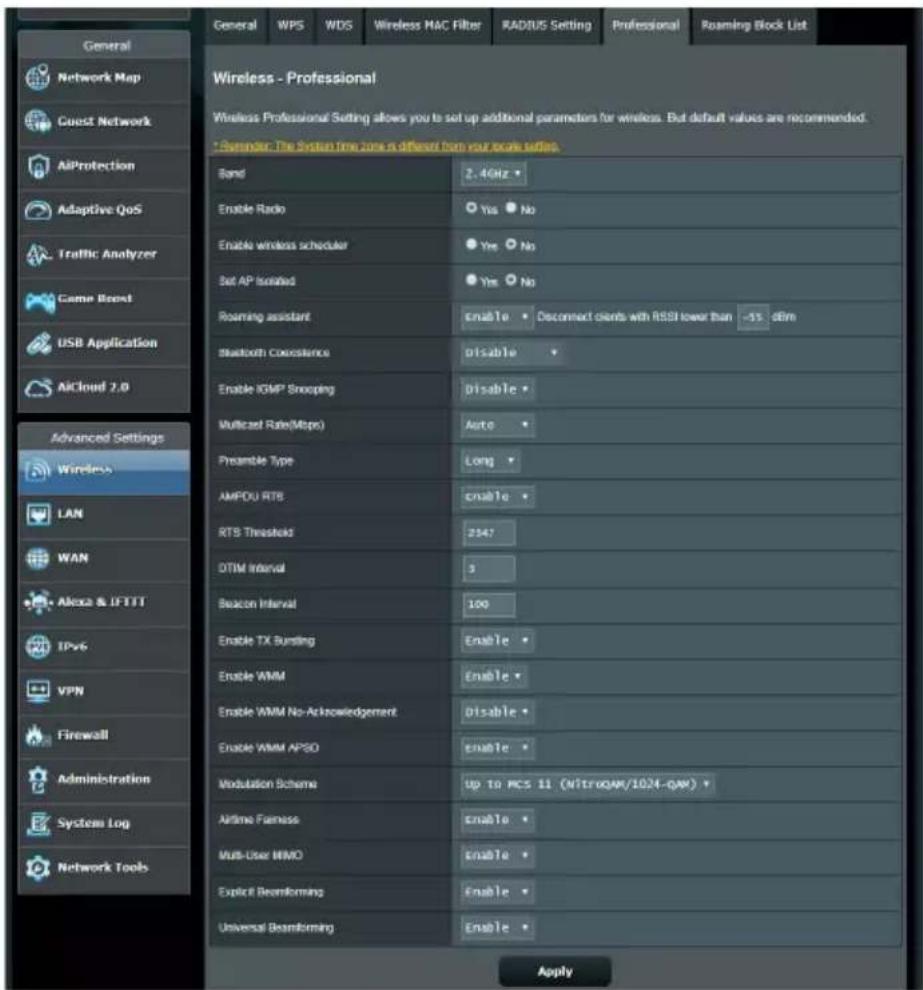Open Administration gear icon
Image resolution: width=923 pixels, height=990 pixels.
click(38, 779)
